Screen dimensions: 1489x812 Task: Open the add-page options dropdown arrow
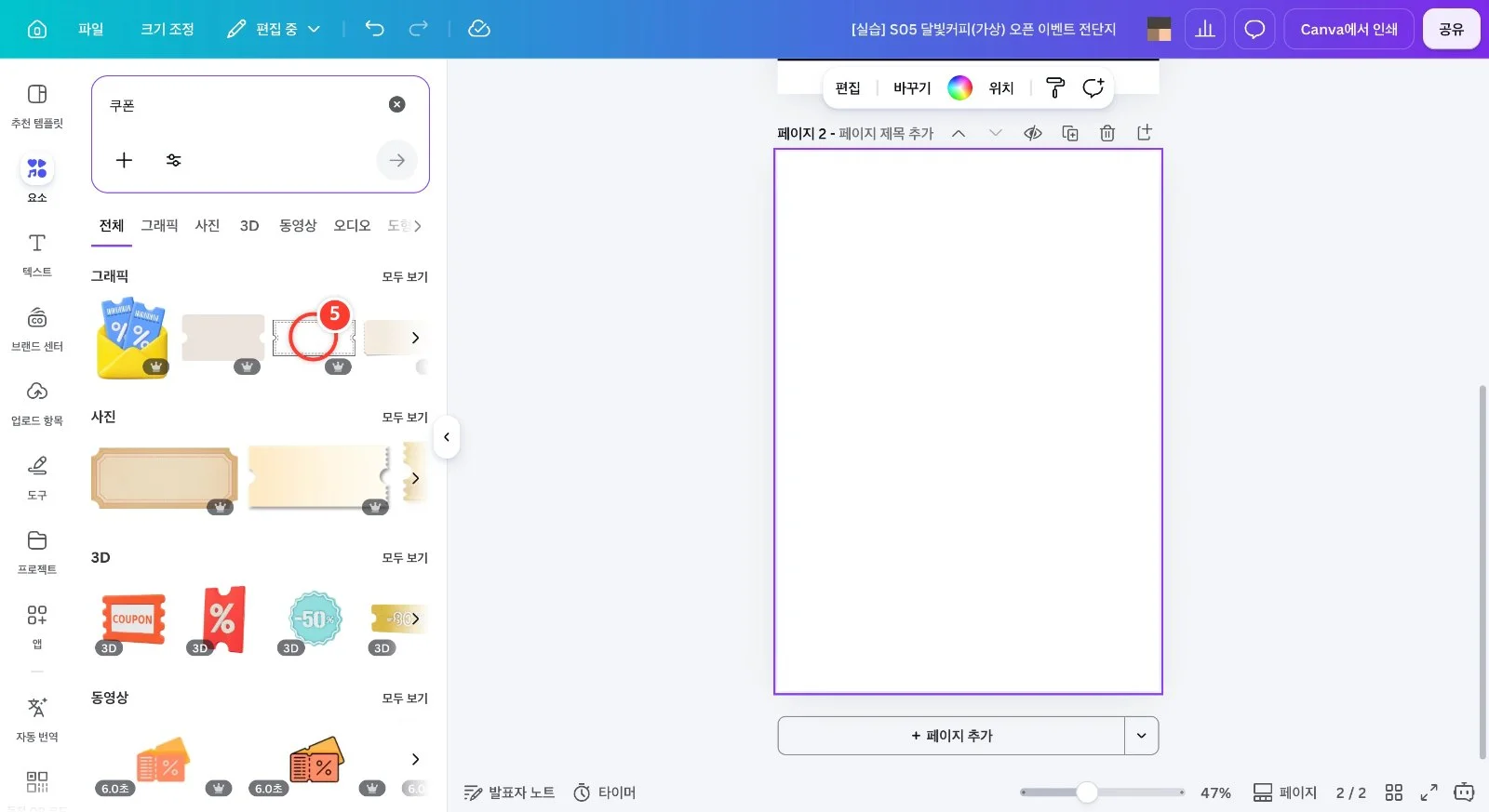point(1142,736)
